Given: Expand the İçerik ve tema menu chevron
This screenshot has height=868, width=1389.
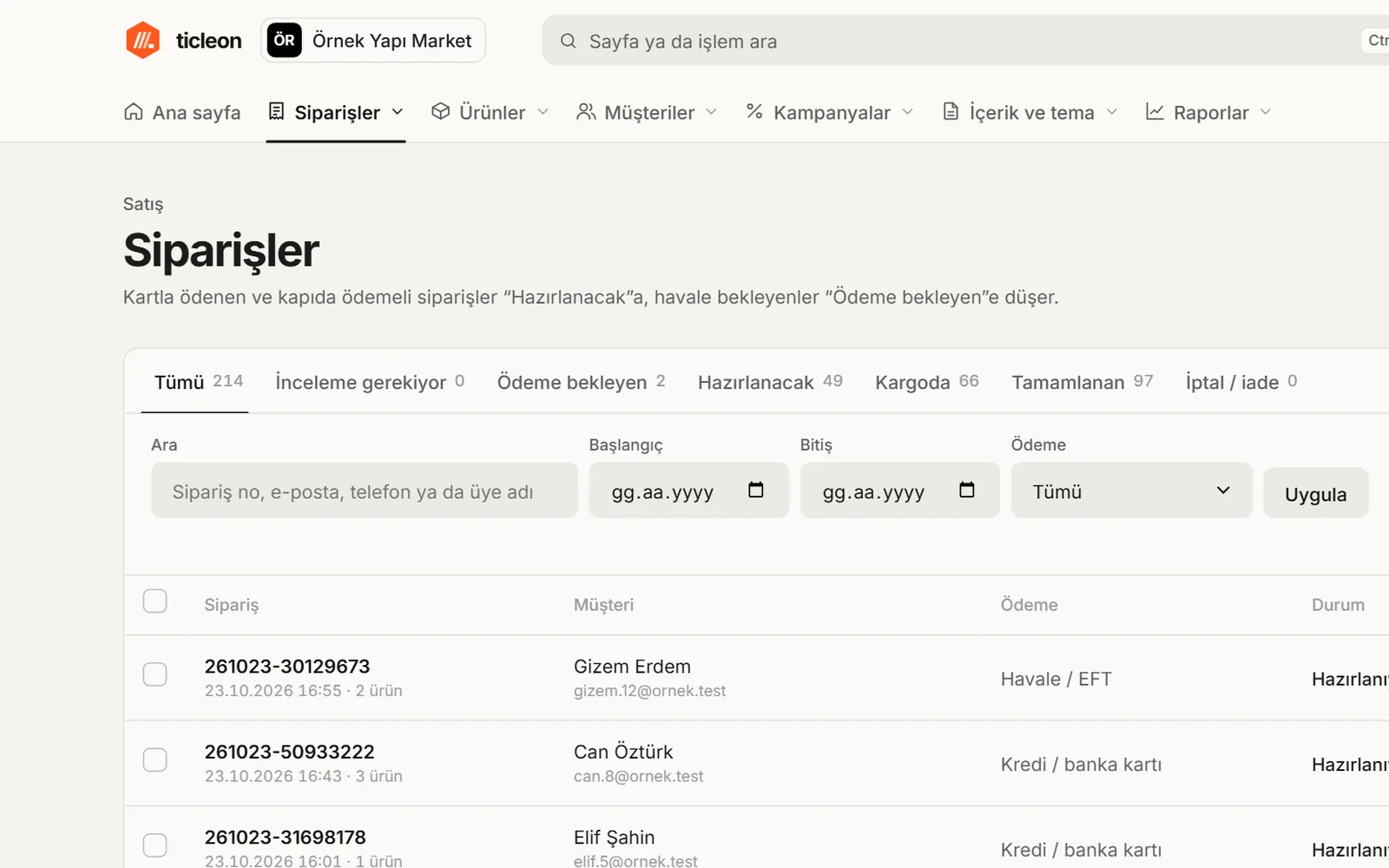Looking at the screenshot, I should [x=1111, y=112].
